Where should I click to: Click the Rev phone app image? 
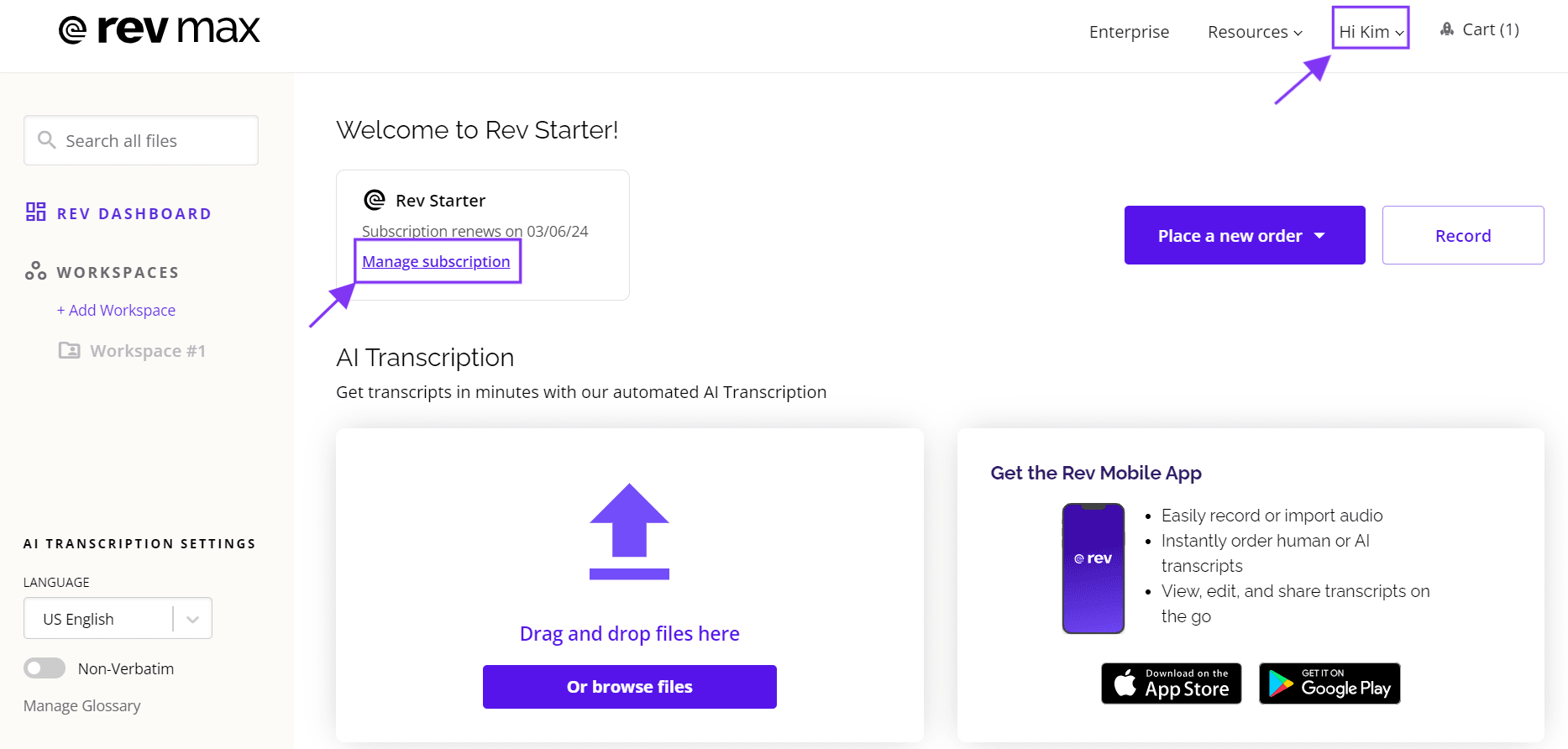coord(1093,568)
